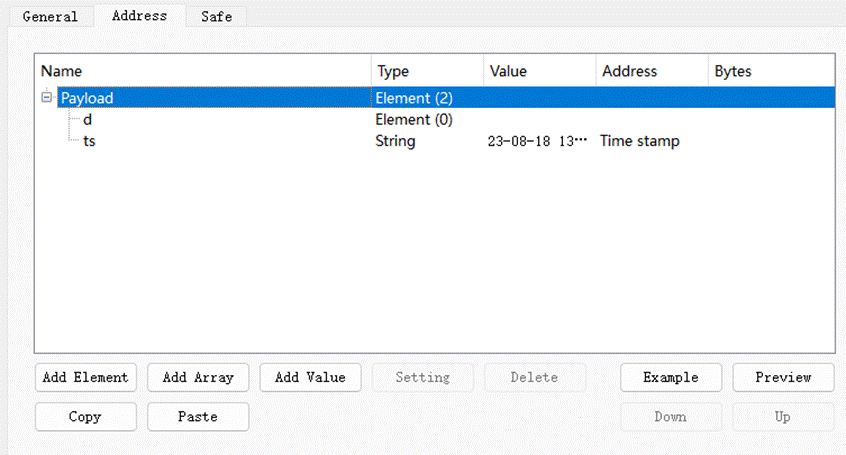Click the Add Element button
The image size is (846, 455).
[x=86, y=377]
